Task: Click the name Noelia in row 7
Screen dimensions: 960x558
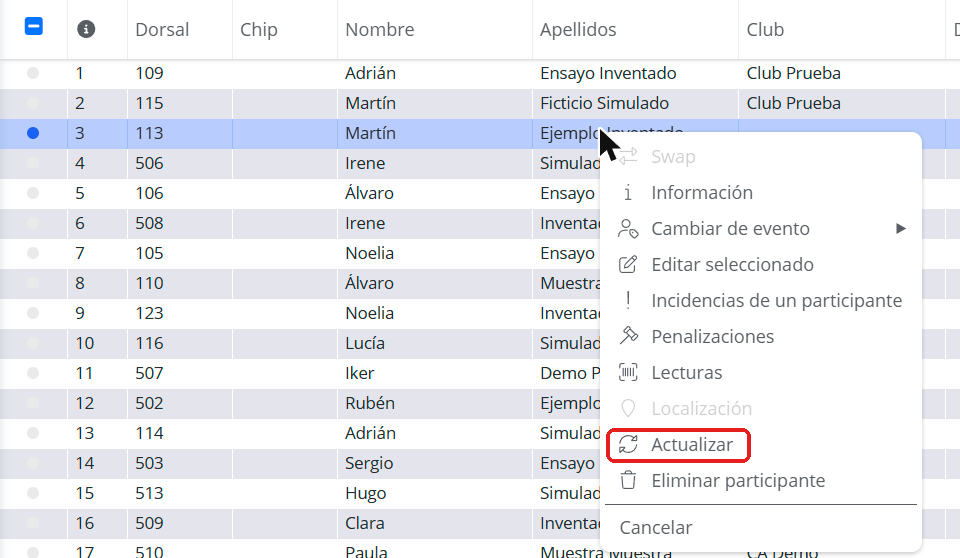Action: tap(369, 253)
